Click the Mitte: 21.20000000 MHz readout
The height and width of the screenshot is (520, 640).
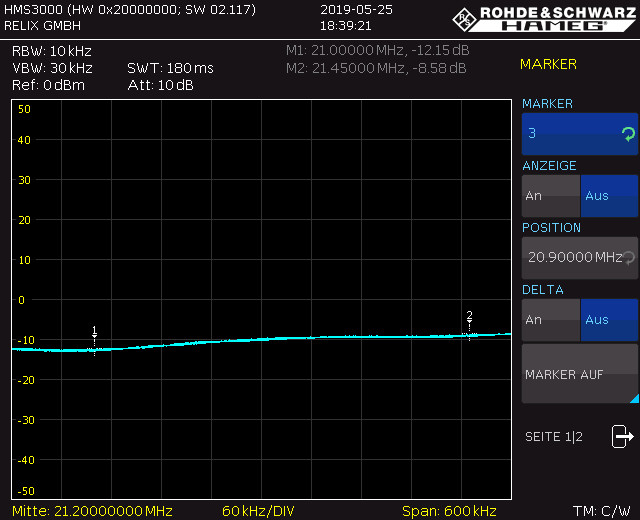coord(92,511)
